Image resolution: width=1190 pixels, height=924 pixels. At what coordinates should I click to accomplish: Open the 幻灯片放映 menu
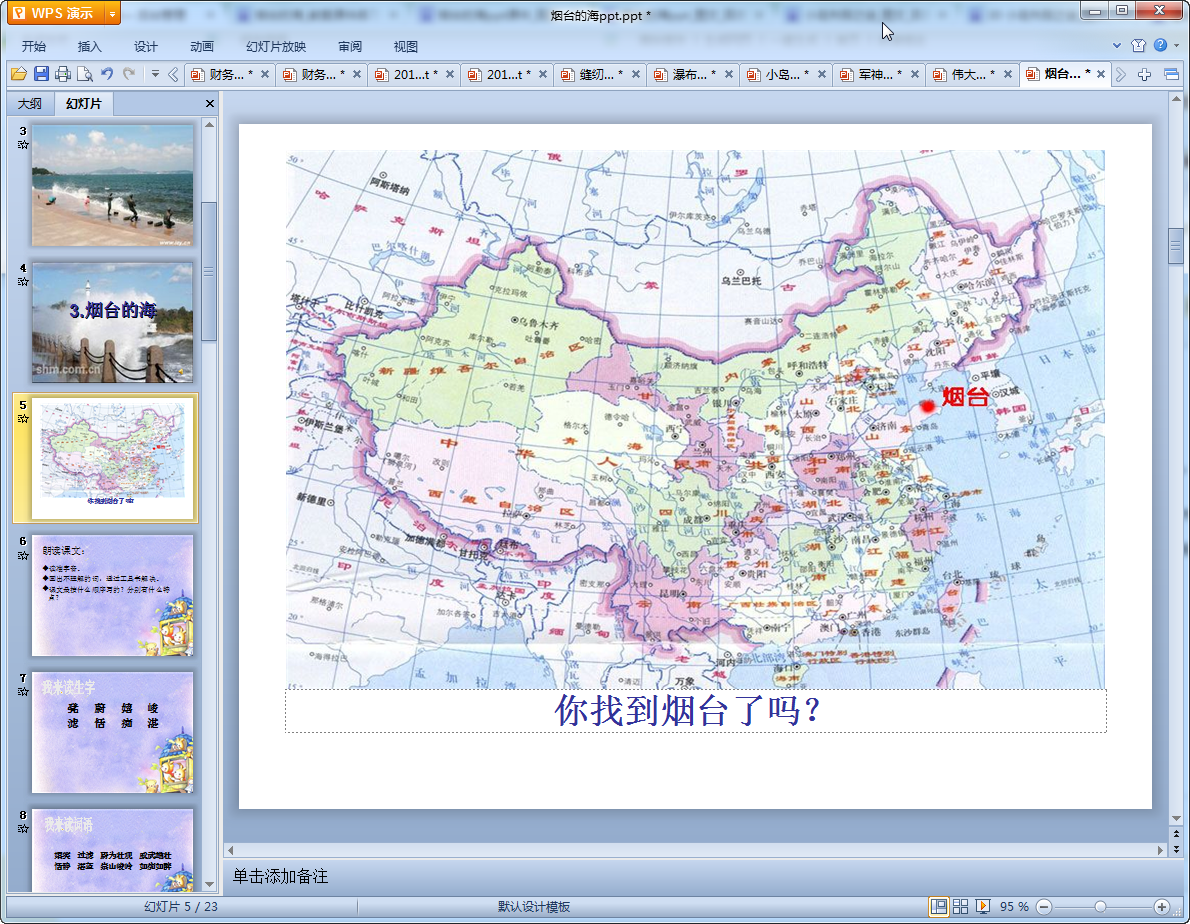click(276, 46)
